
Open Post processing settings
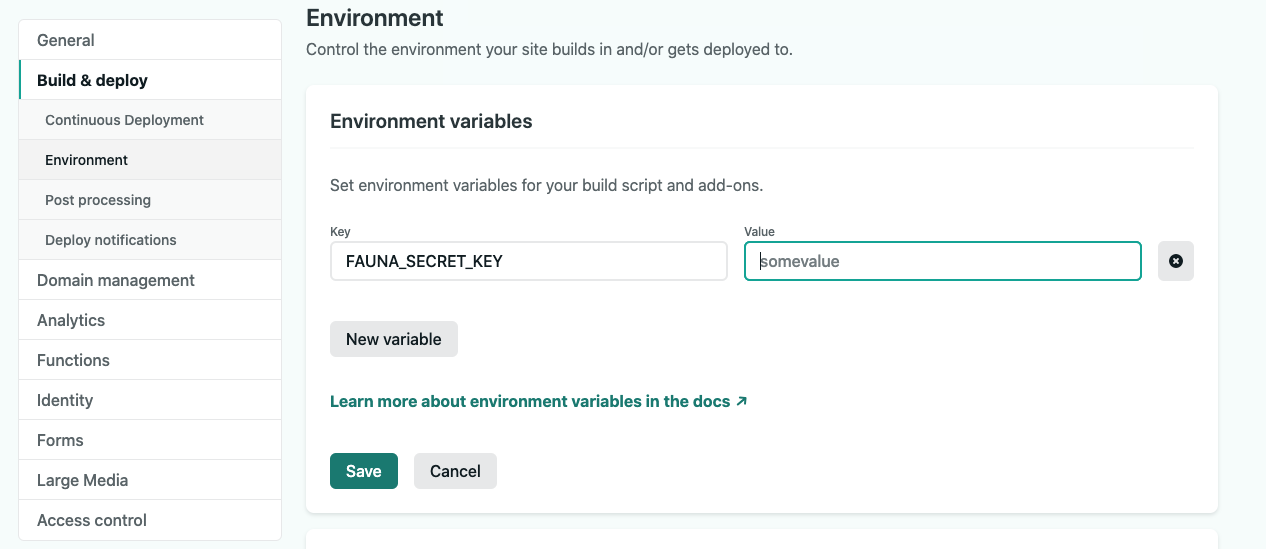(x=150, y=200)
